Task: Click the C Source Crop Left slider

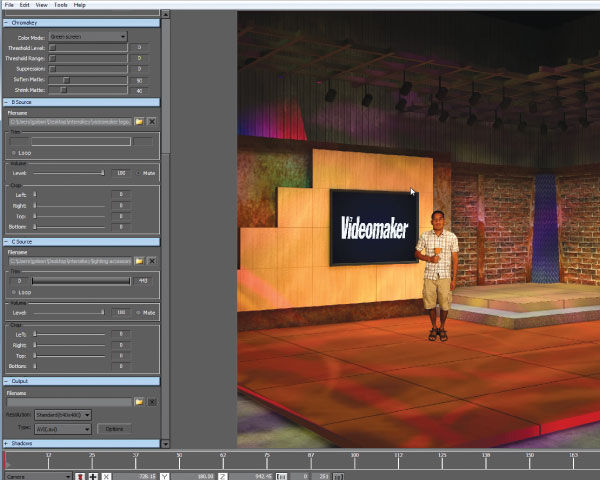Action: [x=69, y=334]
